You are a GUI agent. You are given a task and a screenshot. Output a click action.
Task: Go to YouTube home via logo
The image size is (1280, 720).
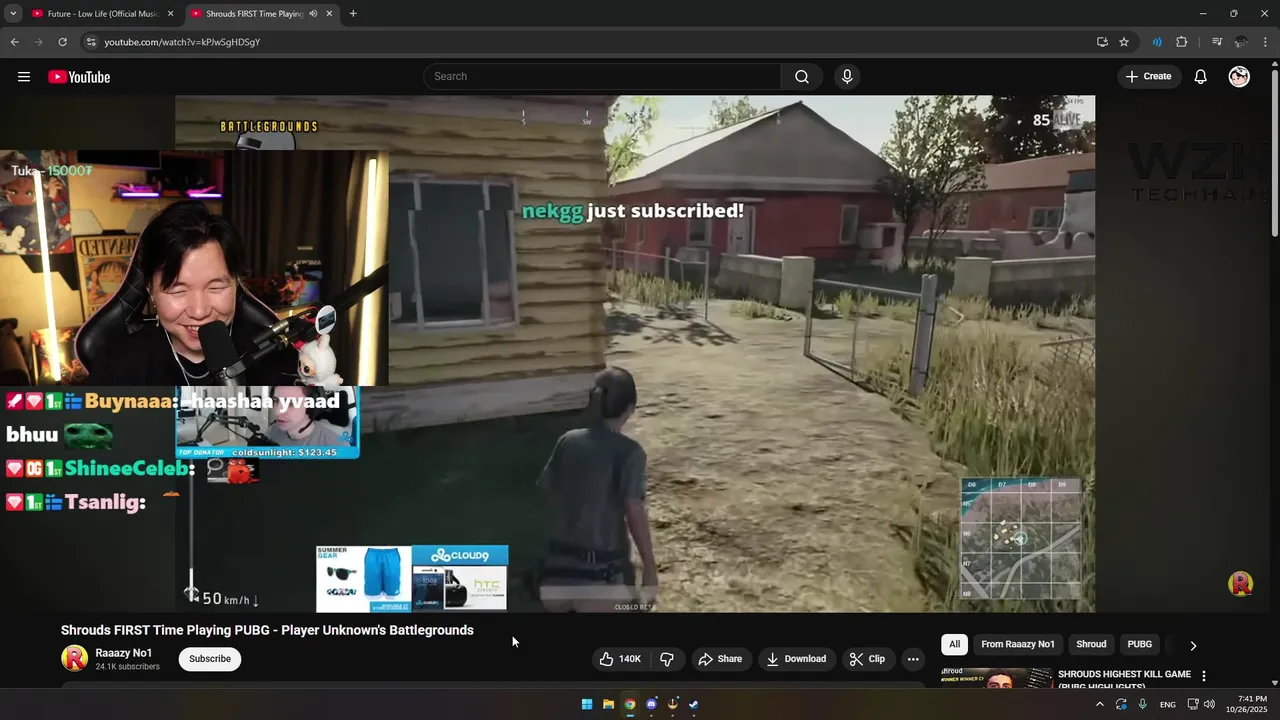(x=79, y=77)
